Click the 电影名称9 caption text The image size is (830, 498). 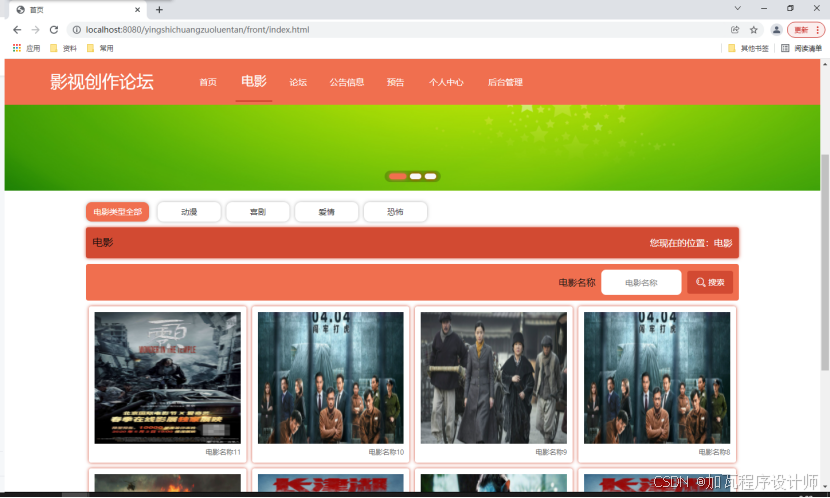tap(551, 452)
